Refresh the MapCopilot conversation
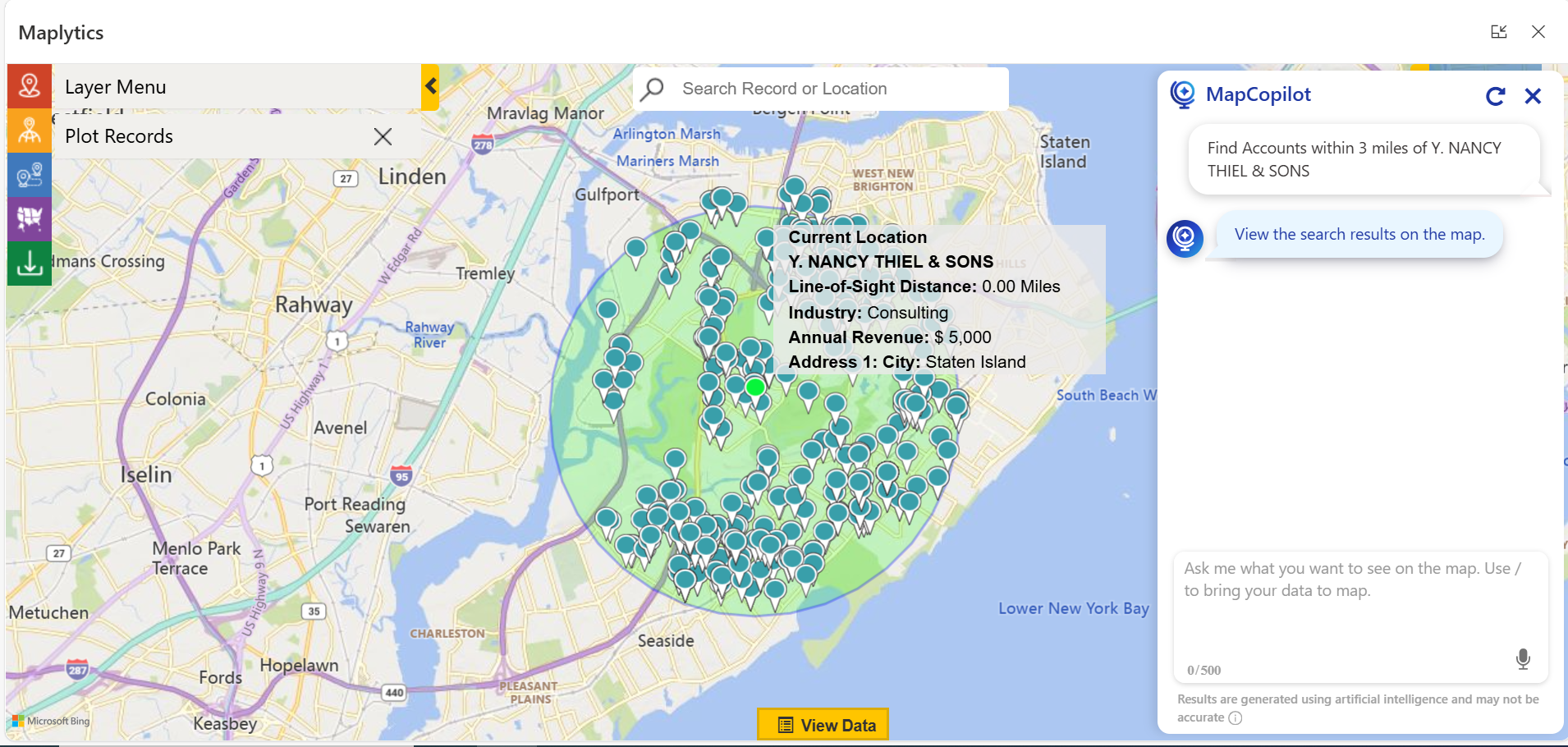 click(1495, 97)
